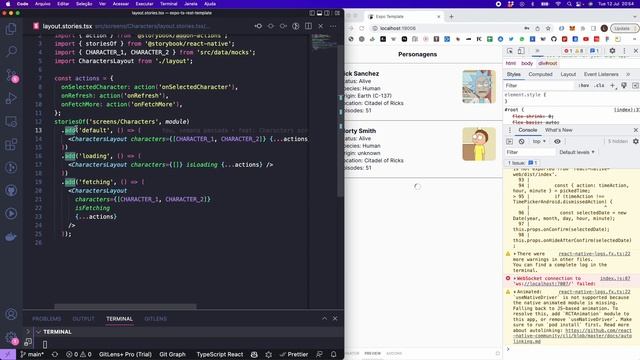Open the Default levels dropdown
Viewport: 640px width, 360px height.
577,152
